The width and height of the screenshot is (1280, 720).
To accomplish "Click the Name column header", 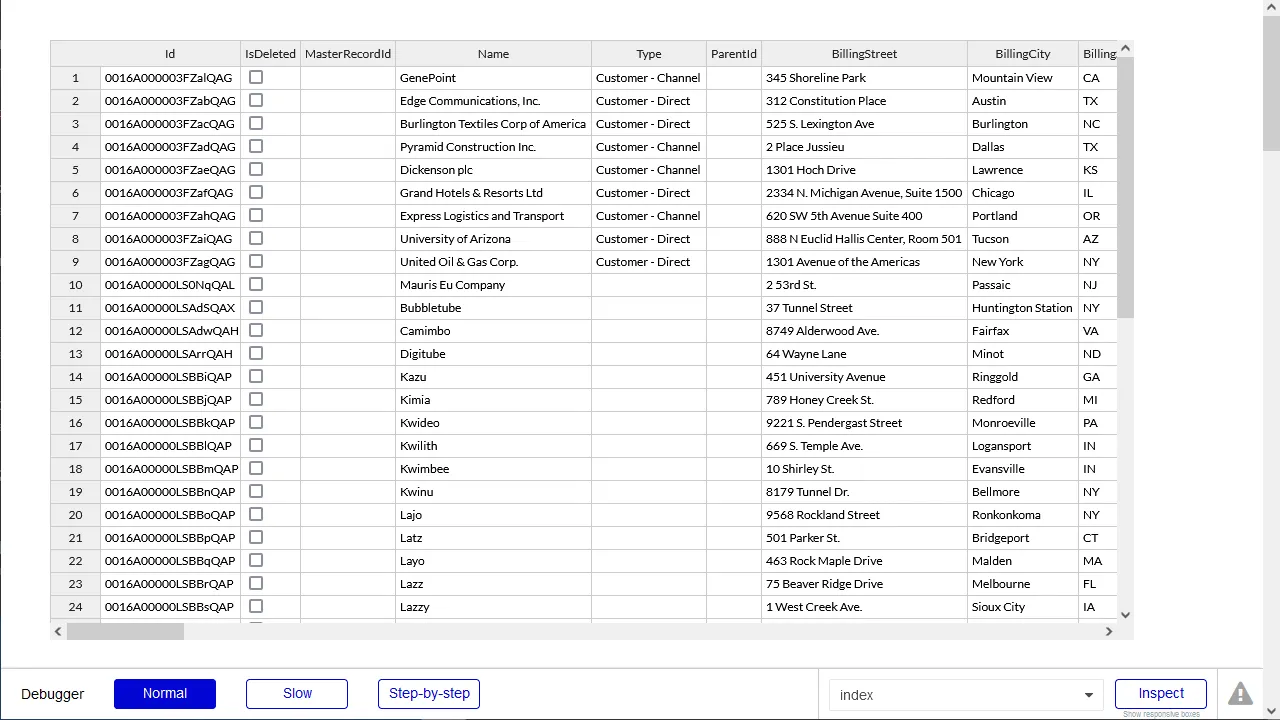I will 493,54.
